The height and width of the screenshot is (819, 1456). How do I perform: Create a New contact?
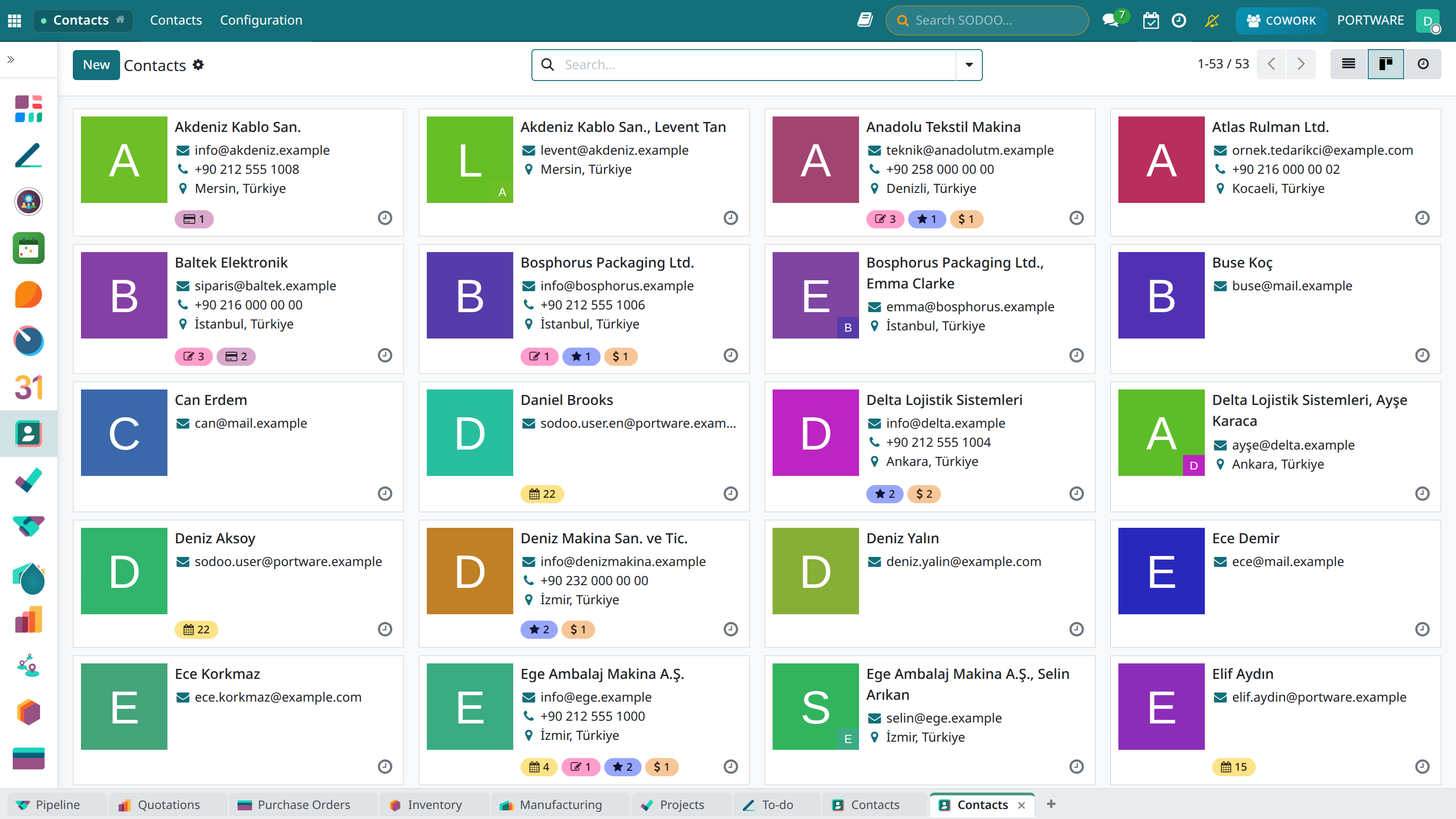(x=96, y=65)
